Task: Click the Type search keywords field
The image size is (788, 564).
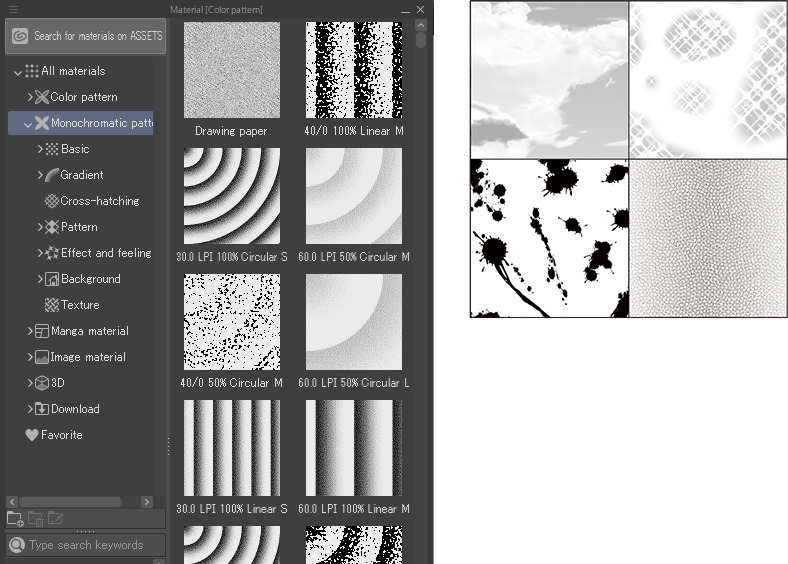Action: coord(85,545)
